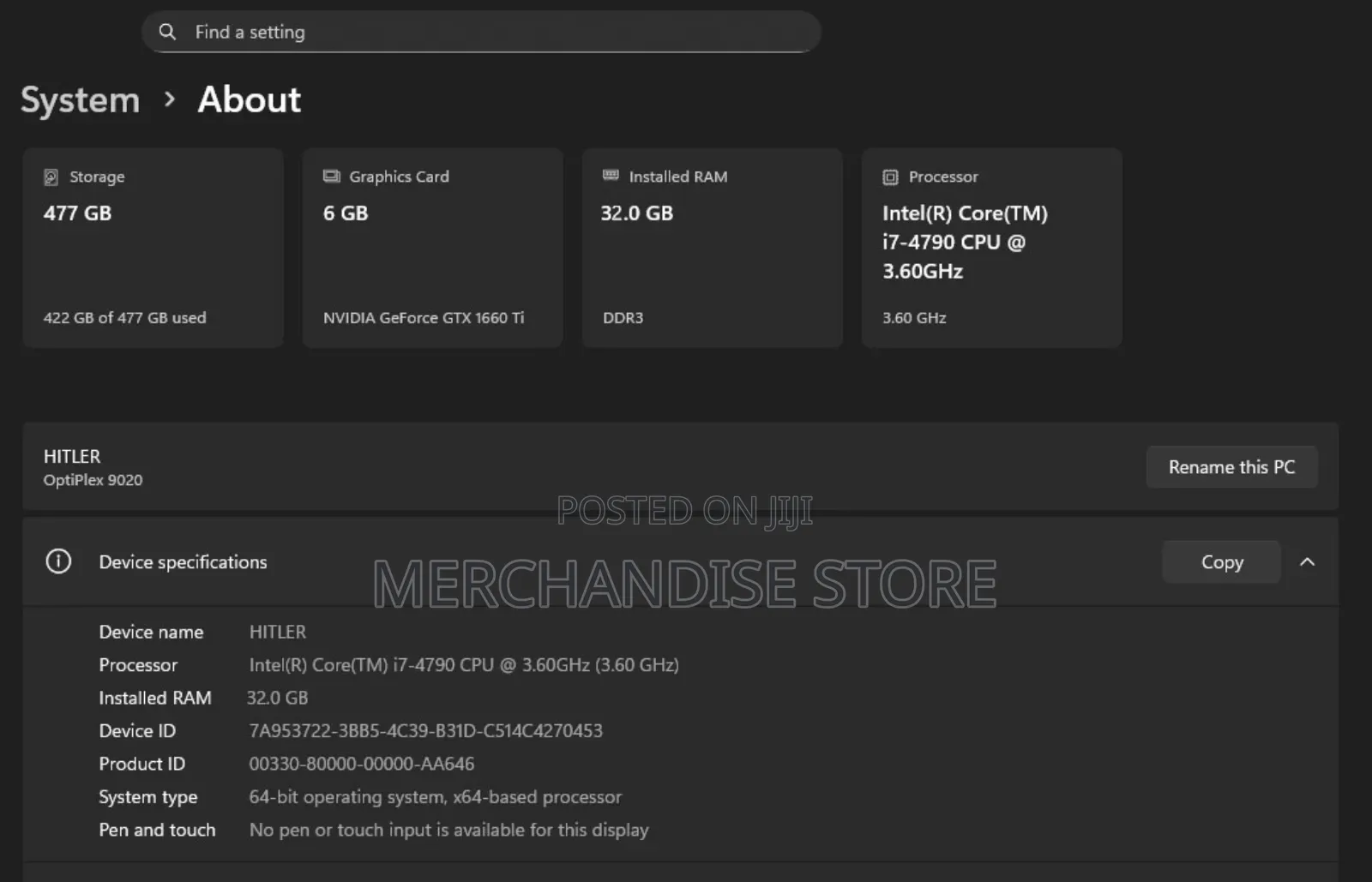Click the Device specifications info icon

(58, 561)
